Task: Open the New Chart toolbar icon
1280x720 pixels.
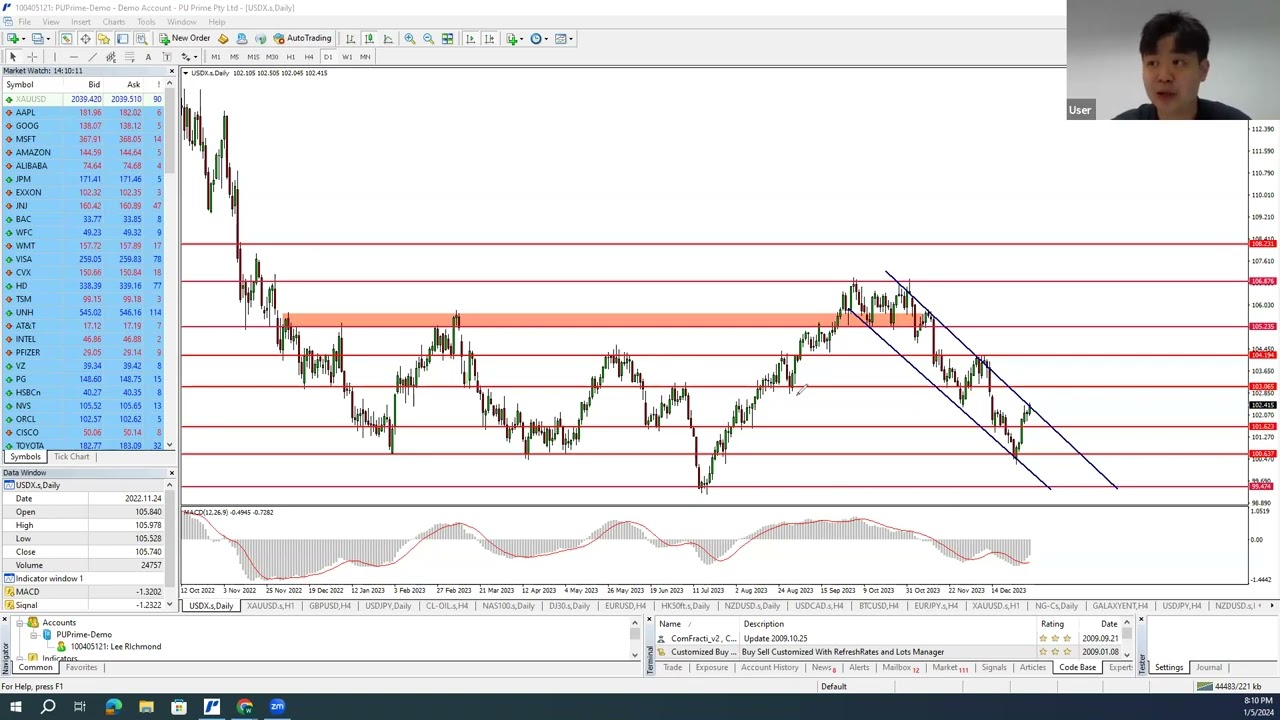Action: click(13, 38)
